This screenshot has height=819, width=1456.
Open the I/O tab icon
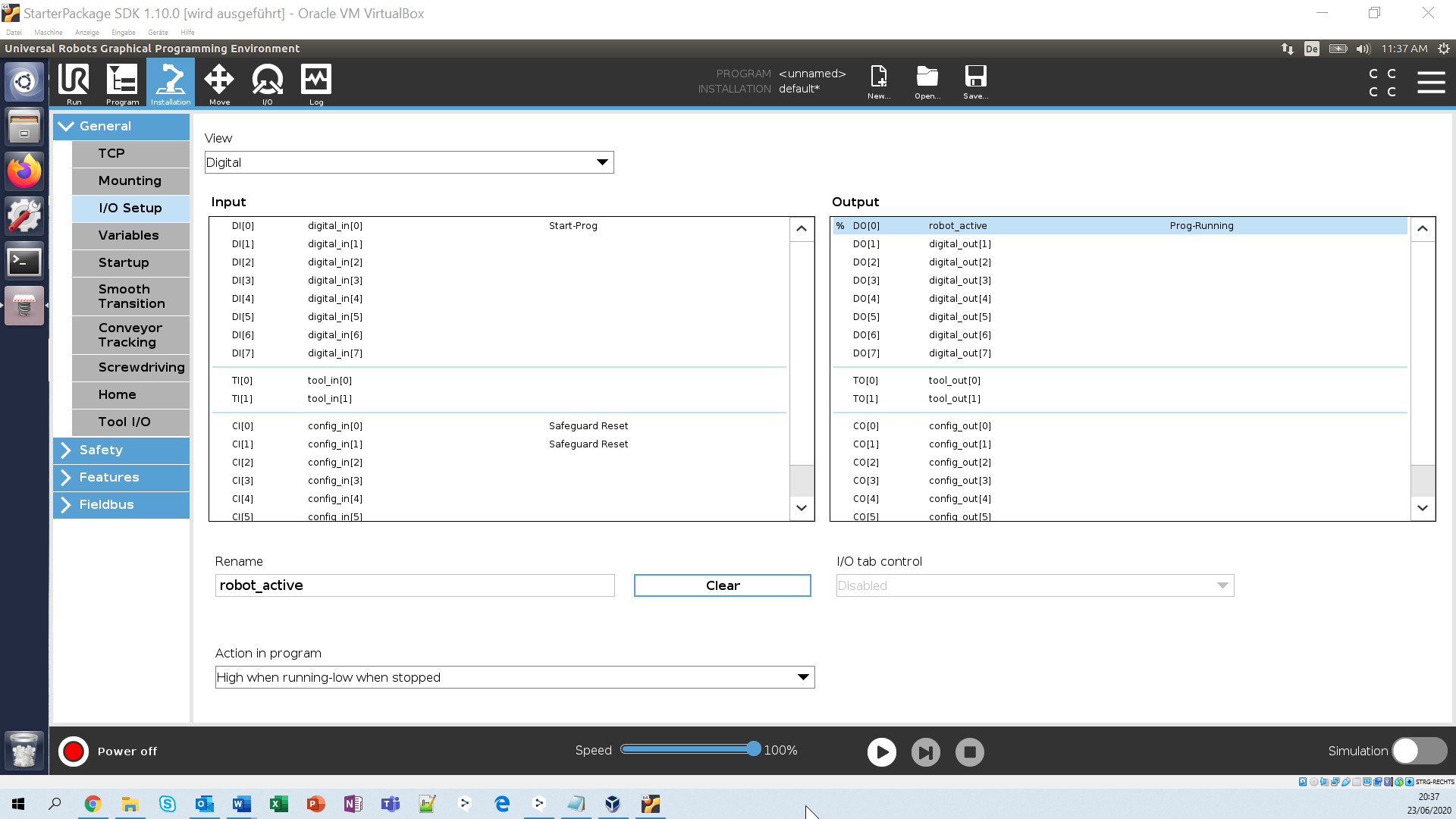pyautogui.click(x=267, y=83)
